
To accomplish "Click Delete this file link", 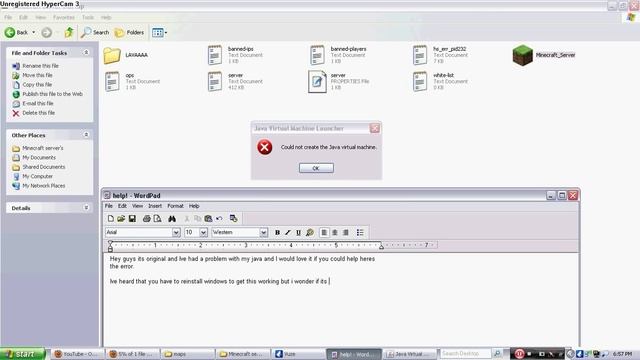I will click(38, 113).
